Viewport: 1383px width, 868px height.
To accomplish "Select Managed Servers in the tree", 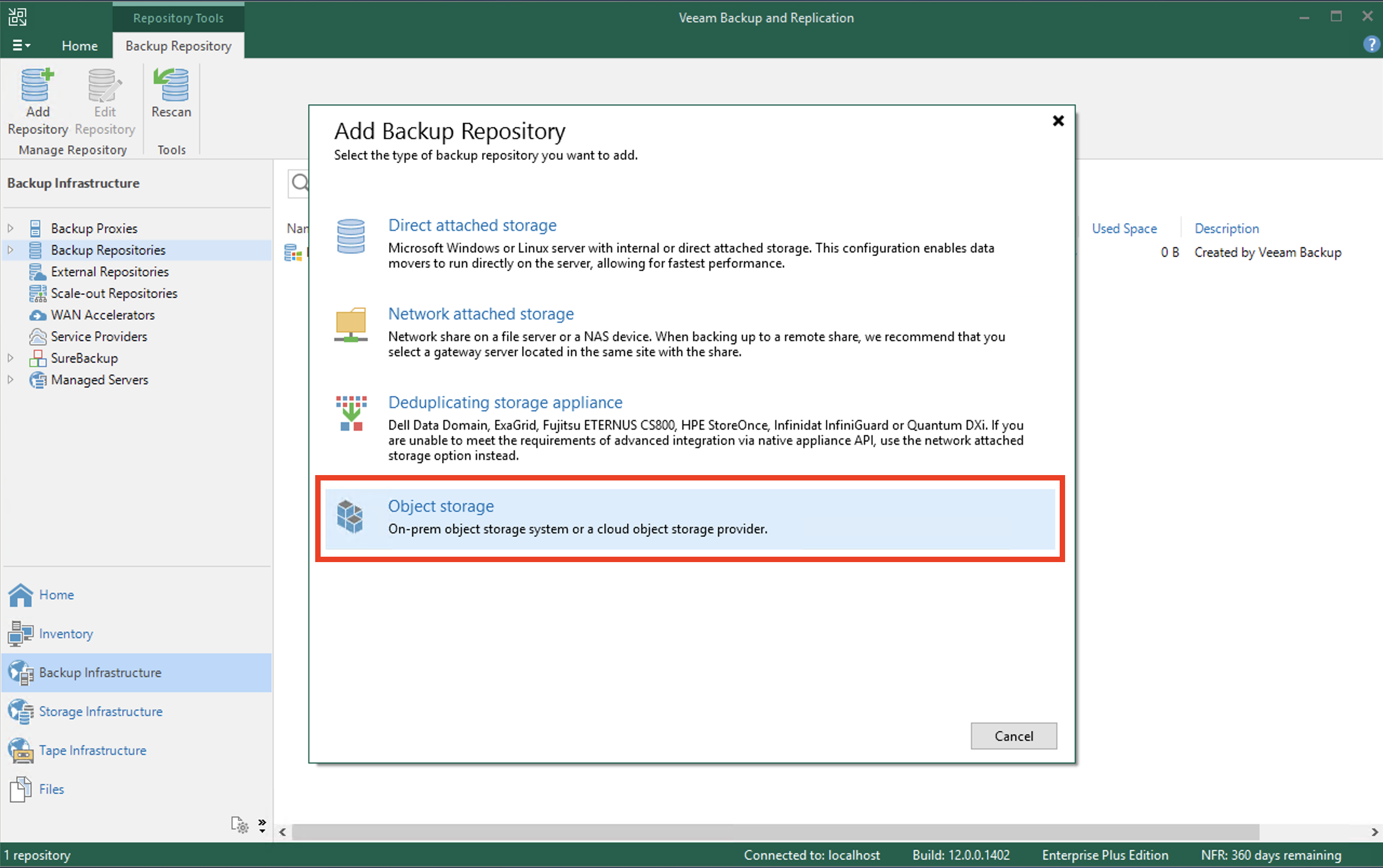I will (99, 379).
